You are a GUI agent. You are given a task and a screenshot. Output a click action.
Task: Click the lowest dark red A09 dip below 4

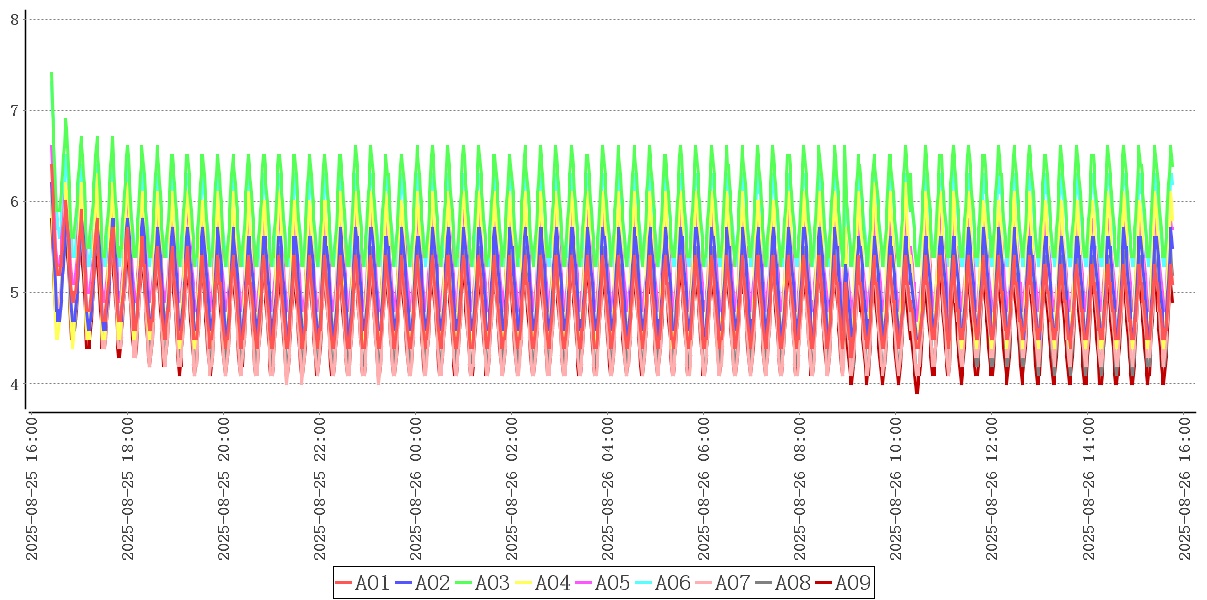917,392
